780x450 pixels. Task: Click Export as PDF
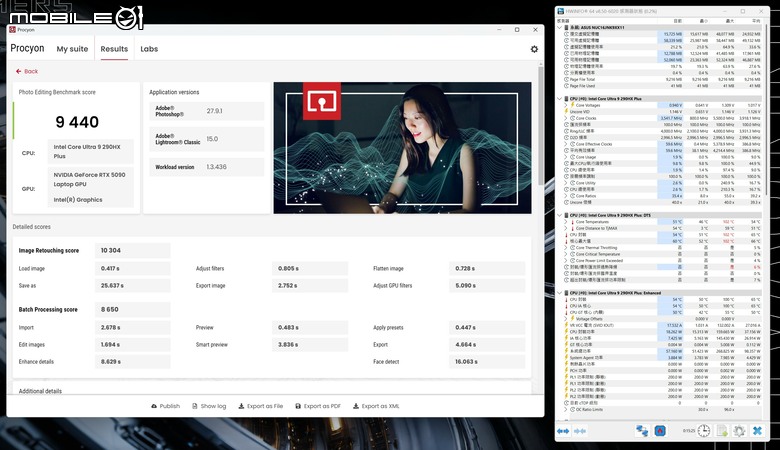click(x=318, y=406)
